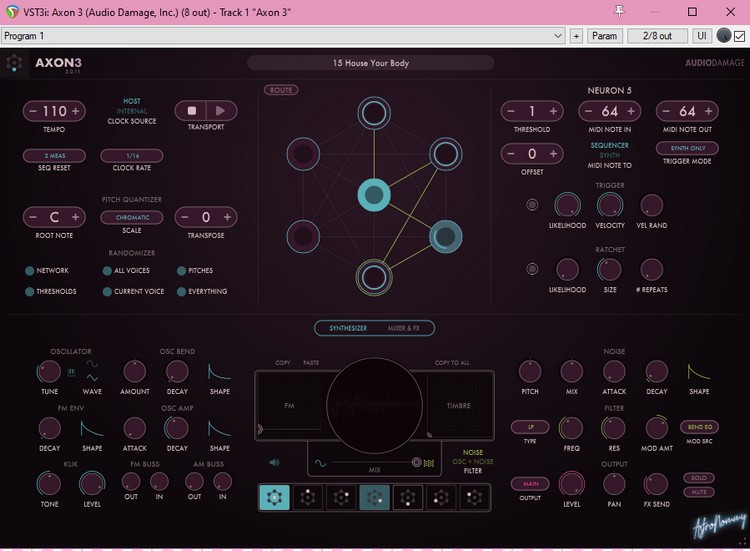Choose the top-dot voice selector

tap(308, 497)
